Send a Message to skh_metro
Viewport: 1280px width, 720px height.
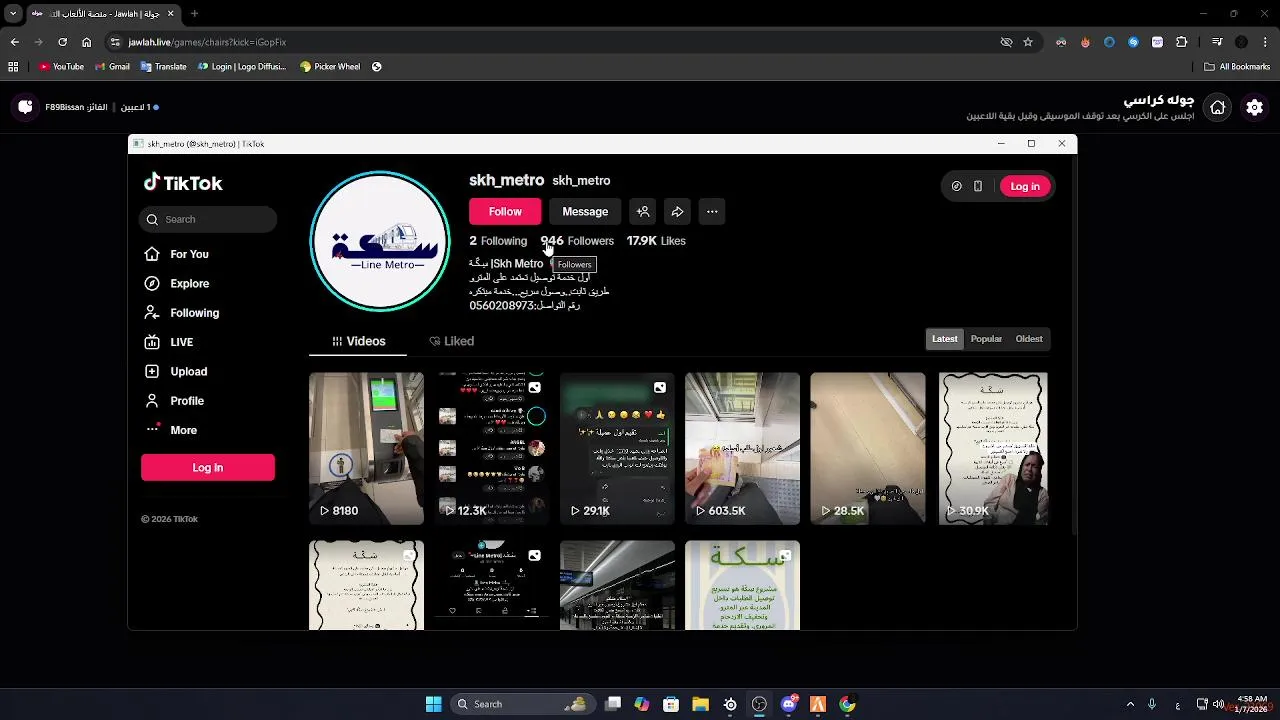(x=585, y=211)
